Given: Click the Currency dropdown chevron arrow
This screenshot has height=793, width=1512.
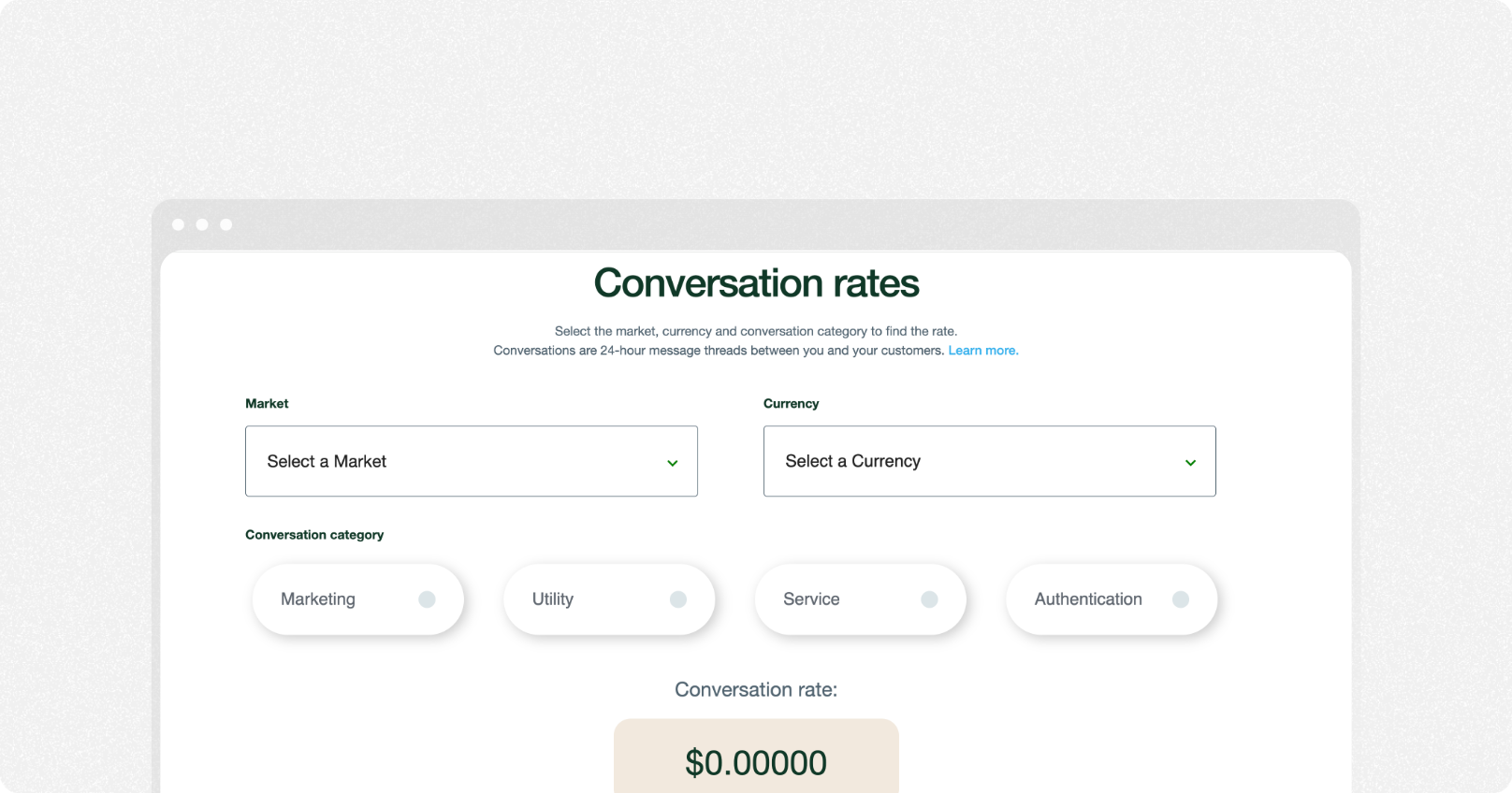Looking at the screenshot, I should pos(1190,463).
